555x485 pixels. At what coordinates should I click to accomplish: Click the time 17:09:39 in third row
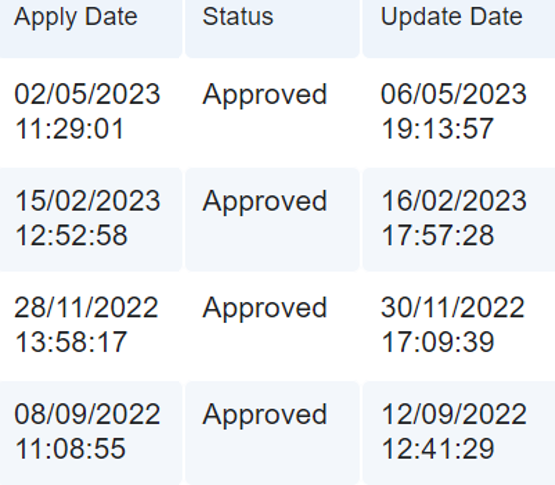point(437,342)
